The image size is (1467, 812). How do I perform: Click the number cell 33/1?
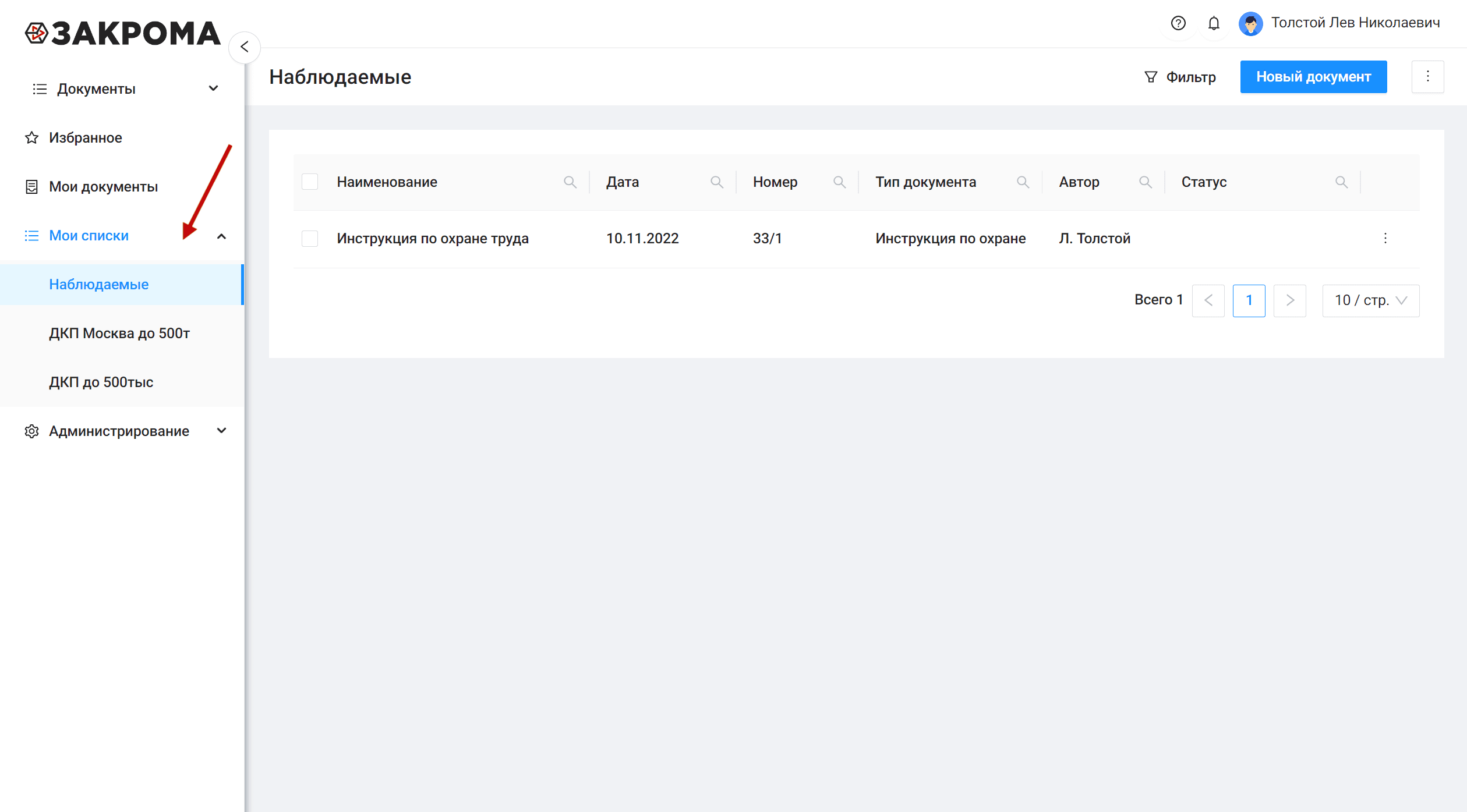[x=767, y=239]
